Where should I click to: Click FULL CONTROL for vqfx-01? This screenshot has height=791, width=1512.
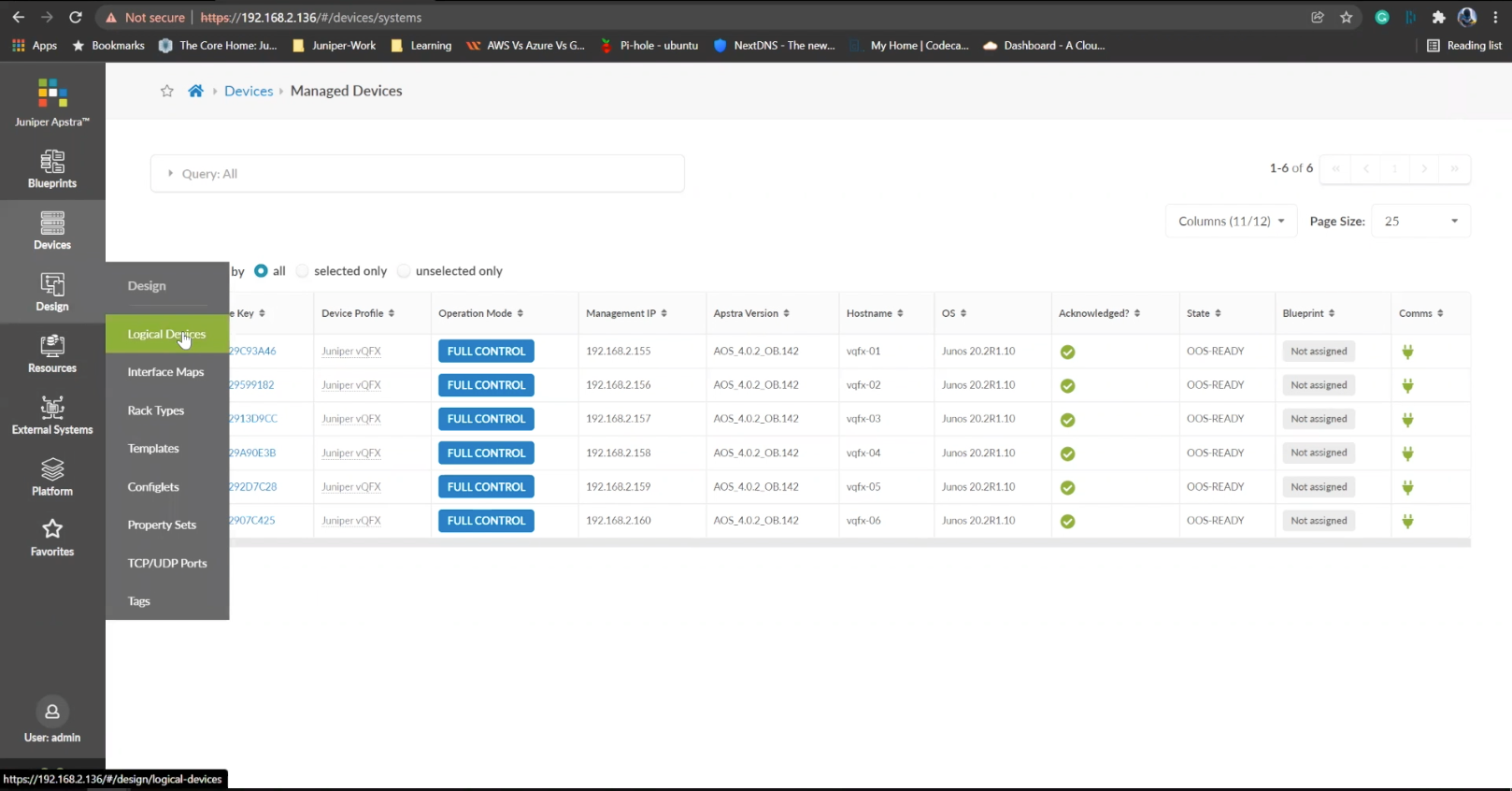(x=486, y=352)
